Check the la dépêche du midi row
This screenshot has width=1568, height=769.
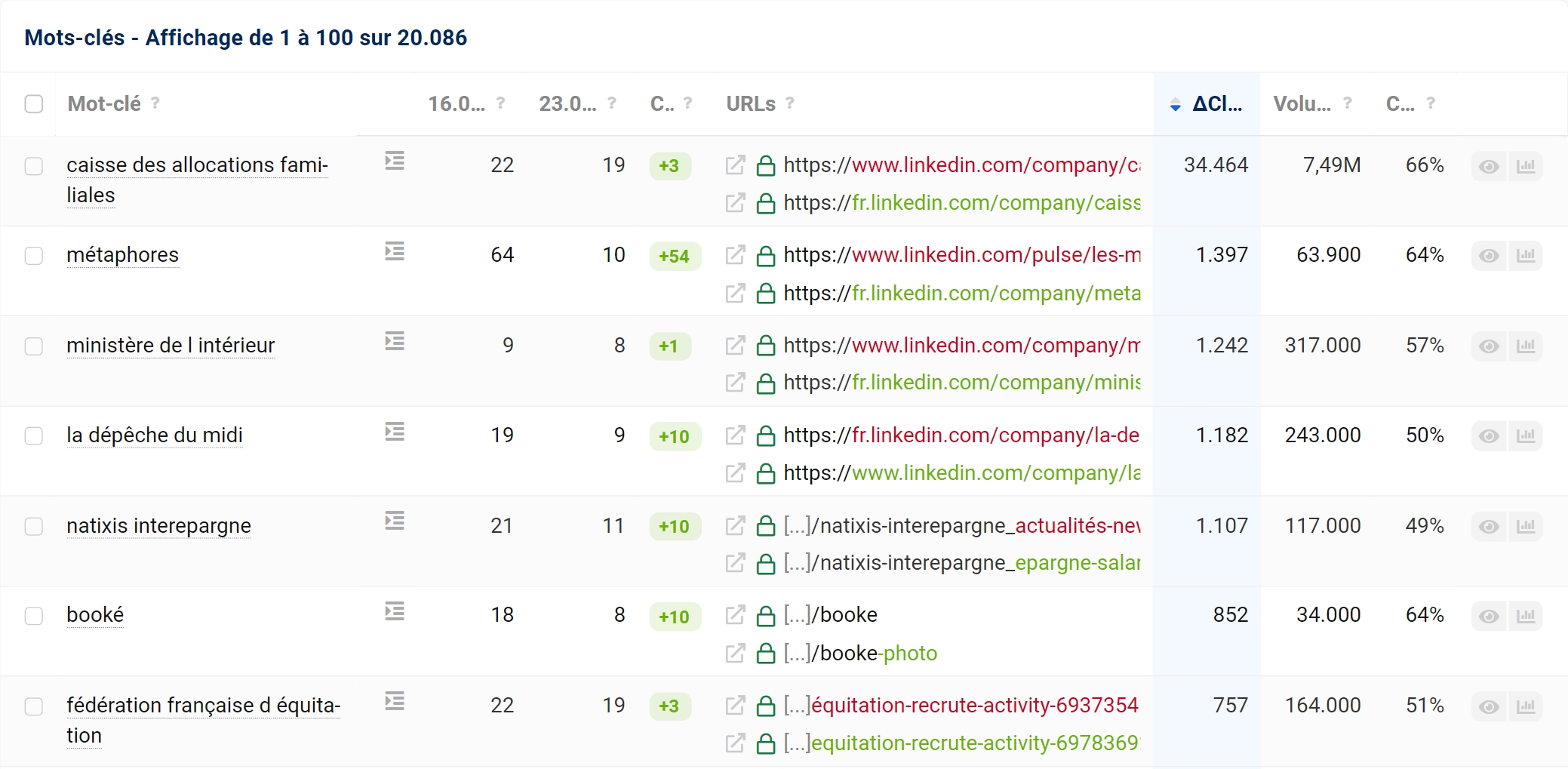[x=34, y=436]
